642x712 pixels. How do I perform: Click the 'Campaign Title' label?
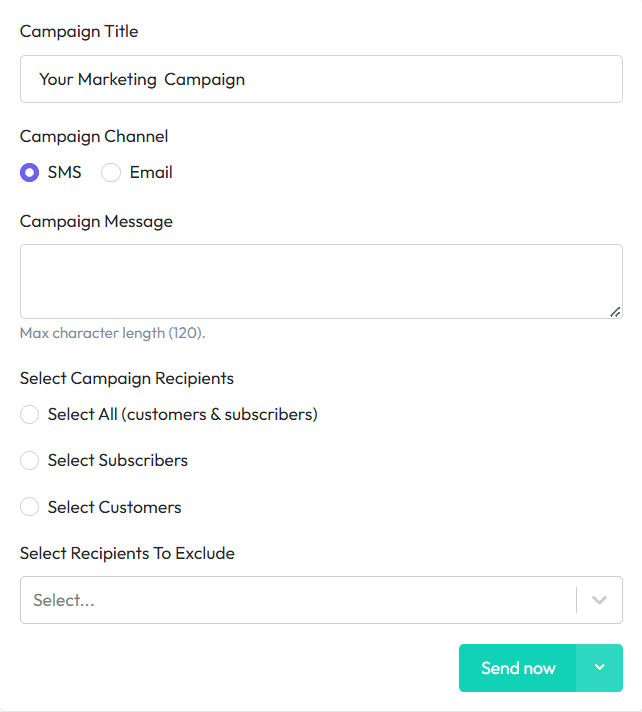click(x=79, y=31)
